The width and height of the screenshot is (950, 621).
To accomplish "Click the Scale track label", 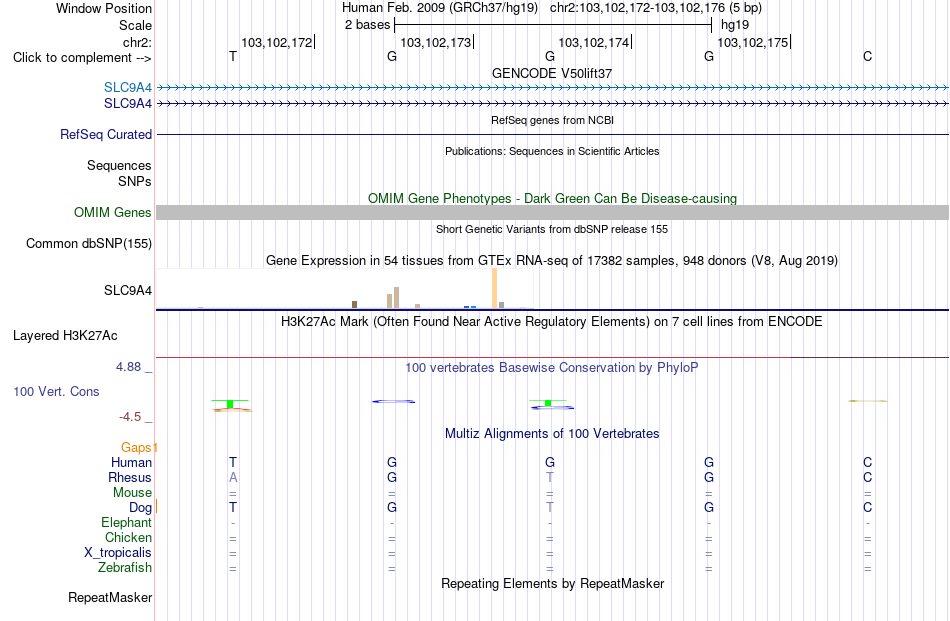I will point(135,25).
